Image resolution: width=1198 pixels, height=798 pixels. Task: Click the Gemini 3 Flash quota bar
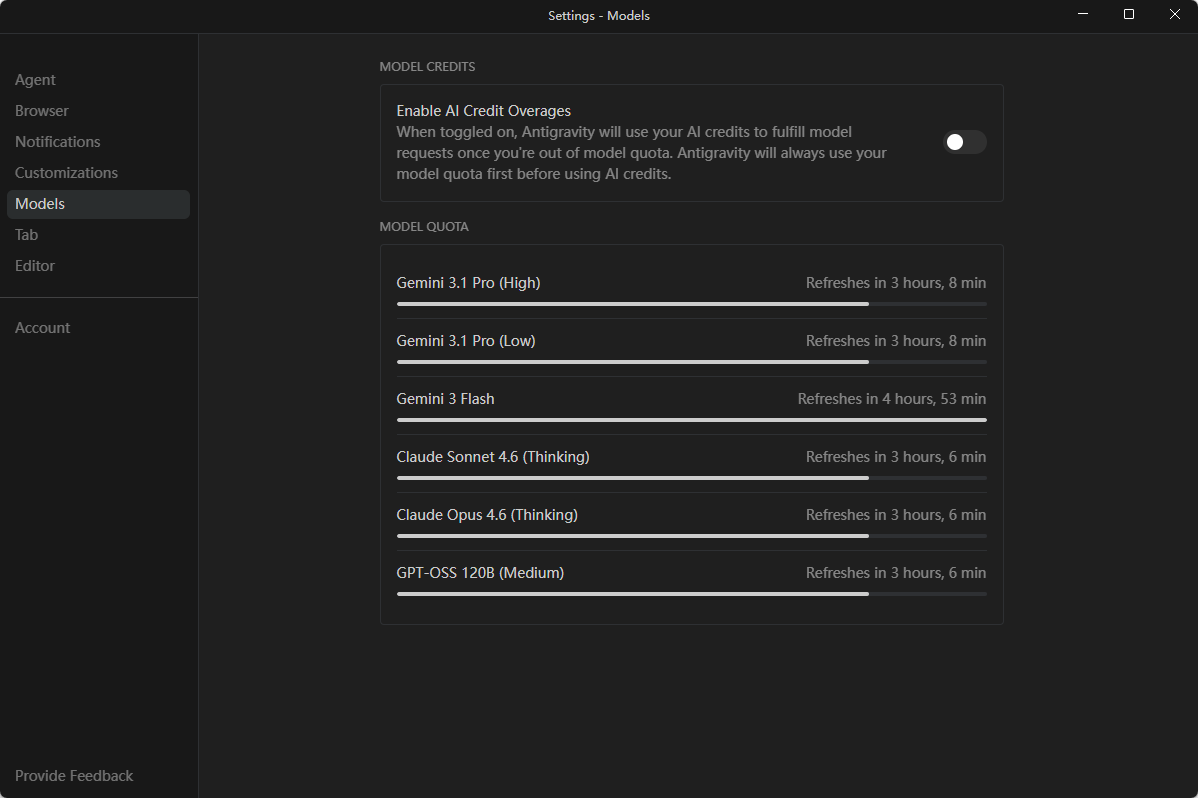pyautogui.click(x=691, y=420)
